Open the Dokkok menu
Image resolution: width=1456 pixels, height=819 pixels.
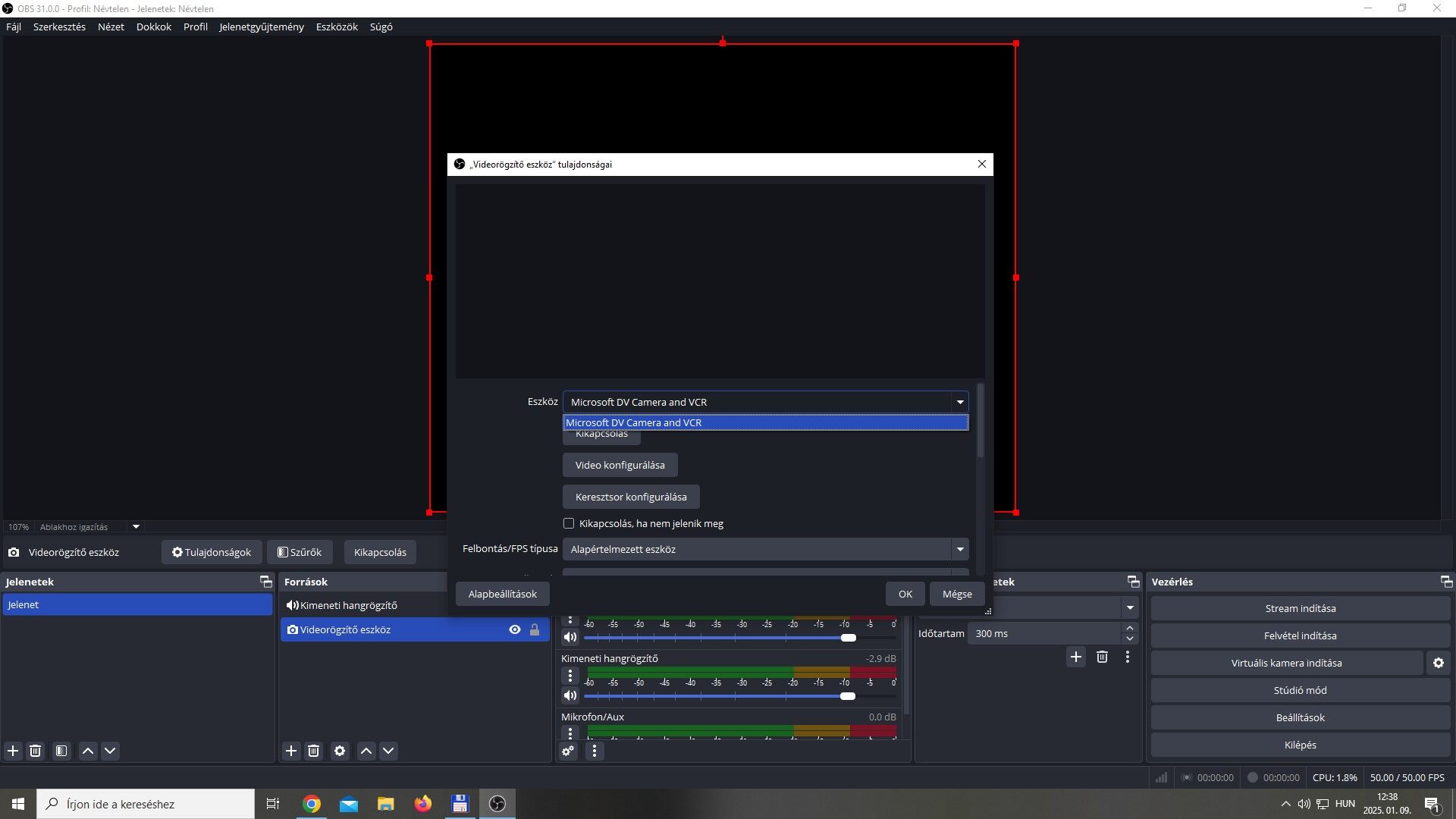pyautogui.click(x=154, y=27)
